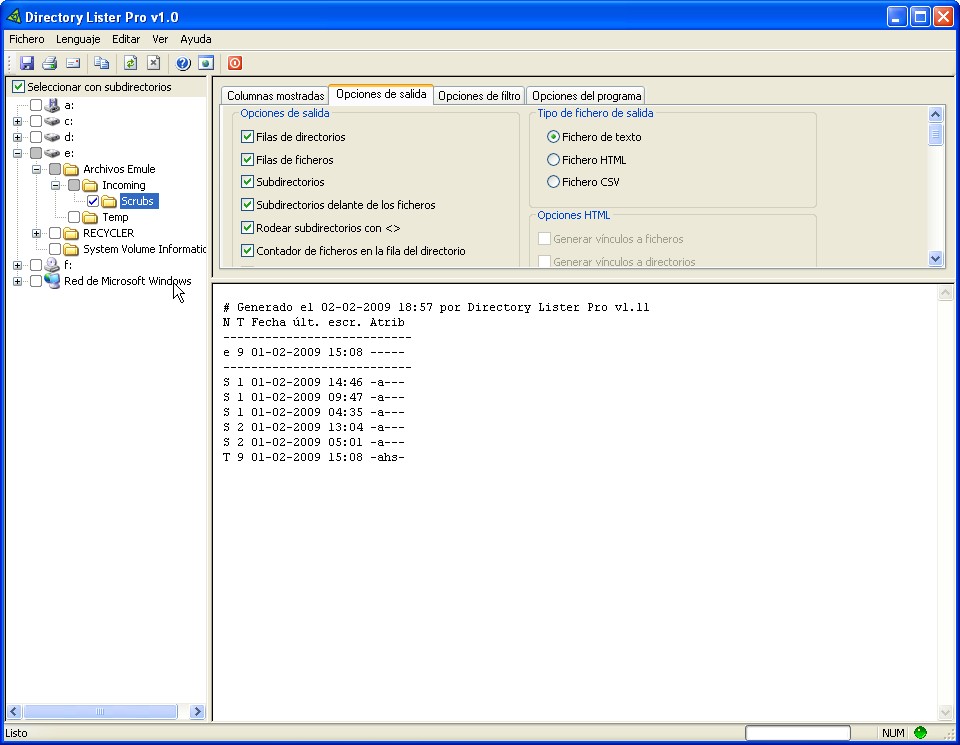Collapse the Incoming folder

55,185
